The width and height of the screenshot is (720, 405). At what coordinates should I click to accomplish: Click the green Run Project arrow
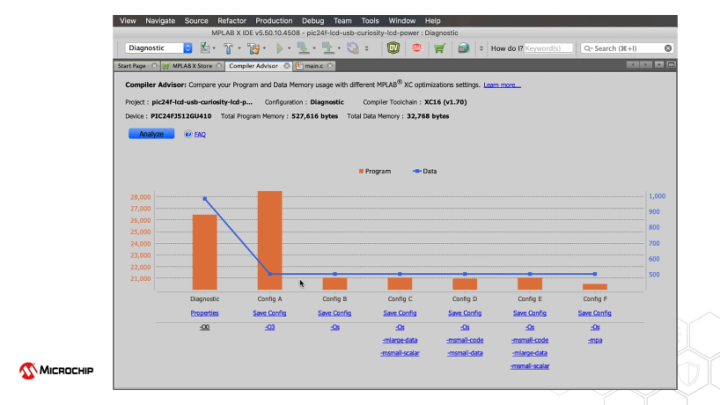coord(280,48)
